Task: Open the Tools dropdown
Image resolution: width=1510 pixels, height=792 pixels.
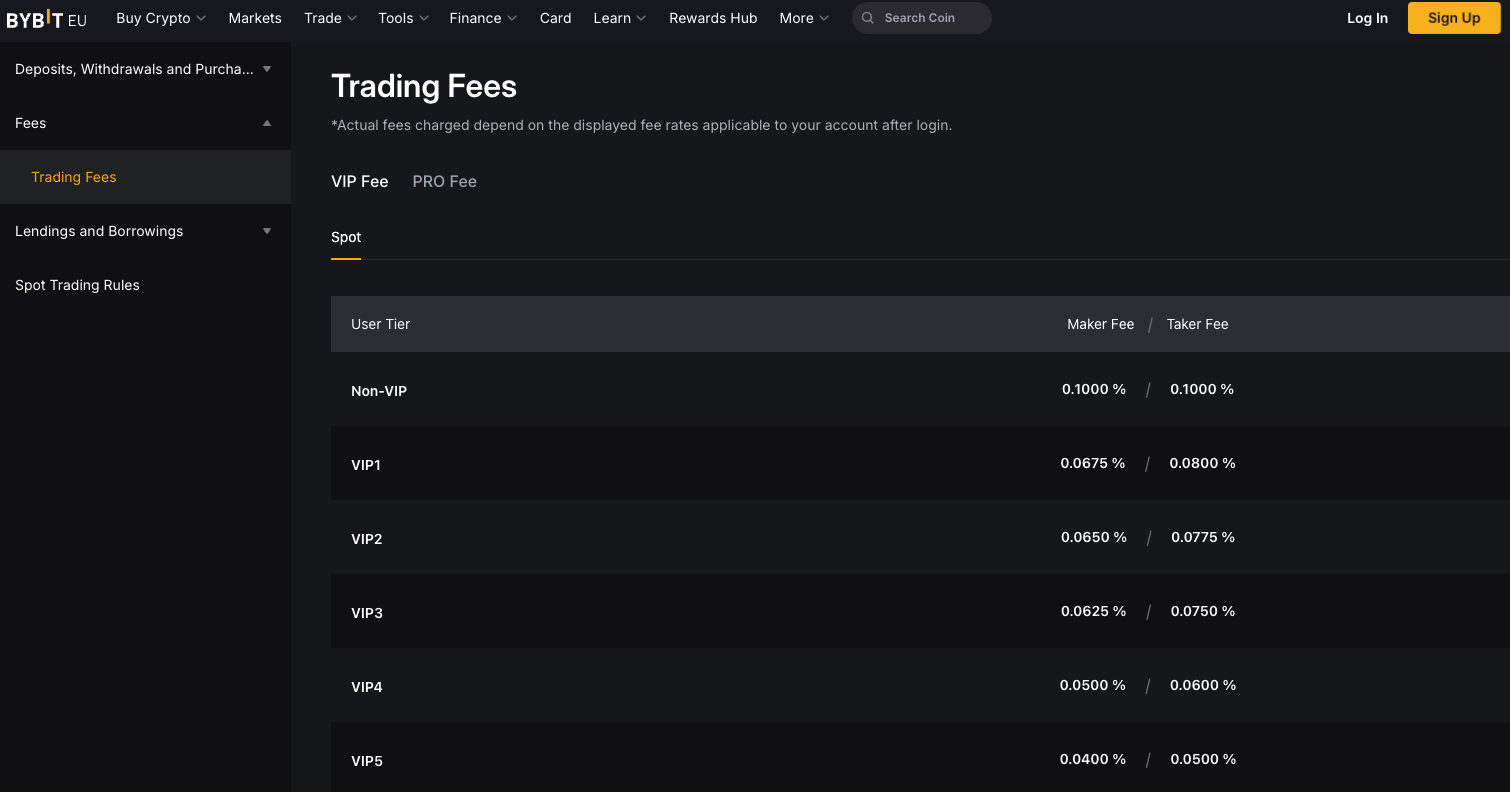Action: pyautogui.click(x=403, y=18)
